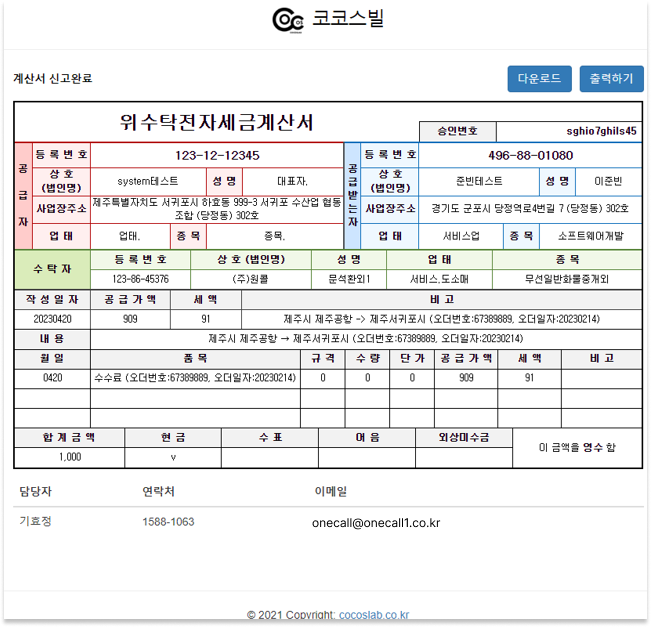Click the total amount value 1,000
The image size is (651, 627).
69,457
